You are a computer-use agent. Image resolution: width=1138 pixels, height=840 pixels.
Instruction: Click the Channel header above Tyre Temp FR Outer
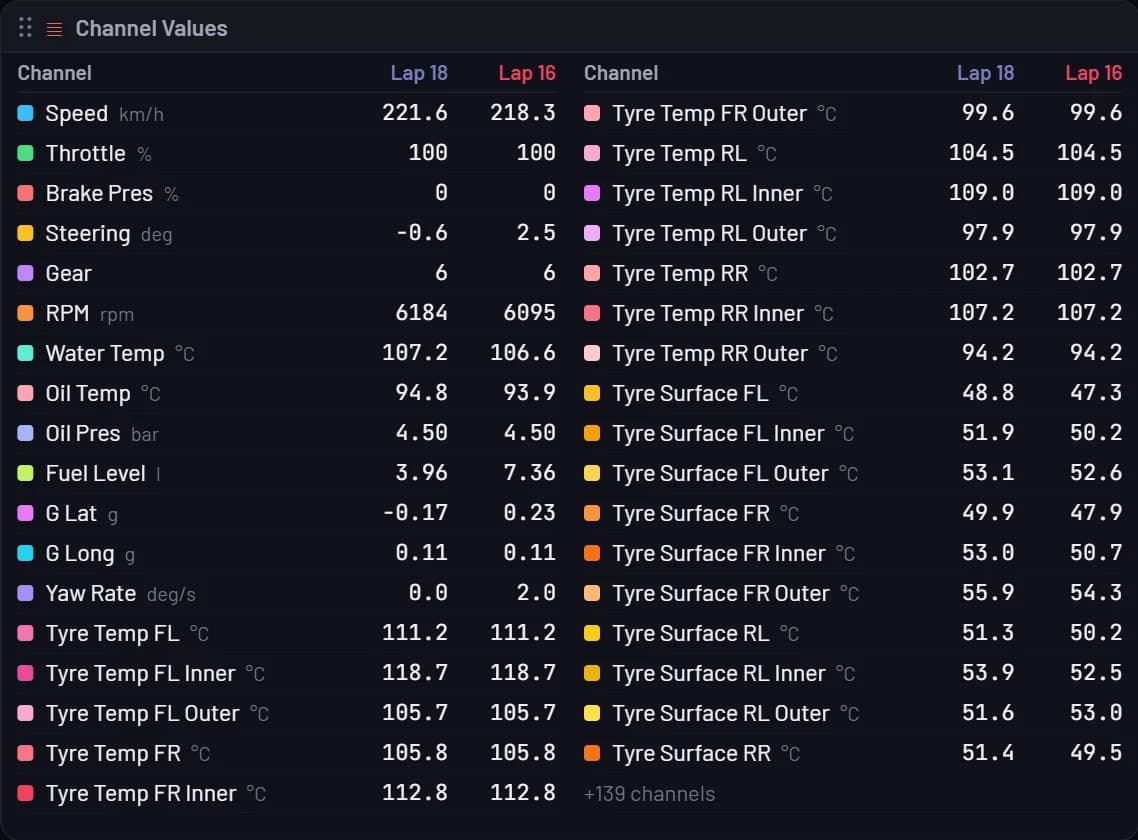pos(621,73)
